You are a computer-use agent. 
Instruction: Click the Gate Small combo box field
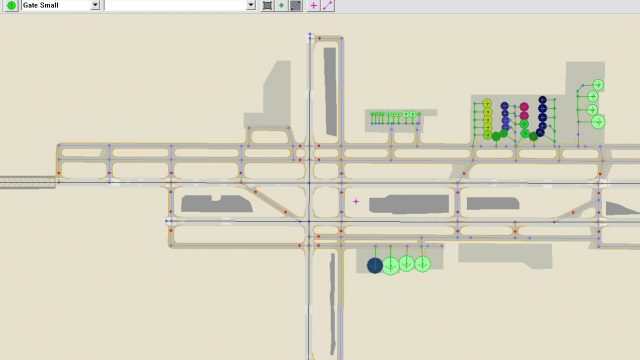pos(61,5)
